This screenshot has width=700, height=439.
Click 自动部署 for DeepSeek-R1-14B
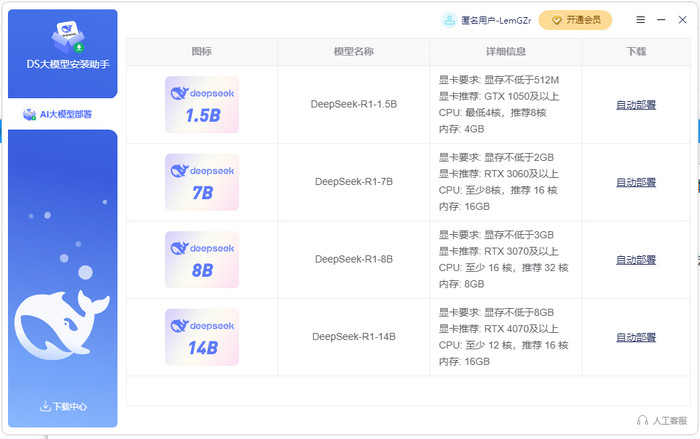click(636, 337)
